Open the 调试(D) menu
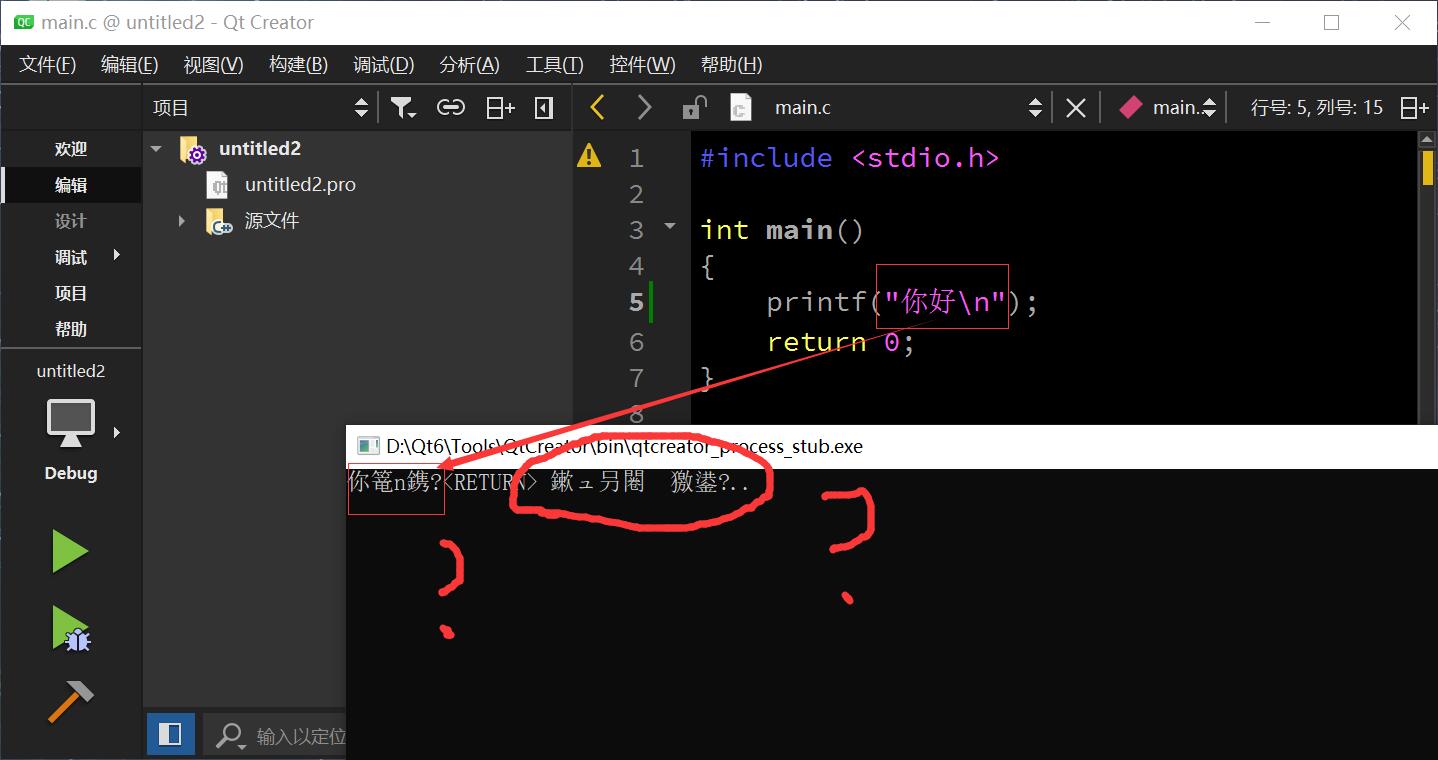The image size is (1438, 760). click(384, 65)
